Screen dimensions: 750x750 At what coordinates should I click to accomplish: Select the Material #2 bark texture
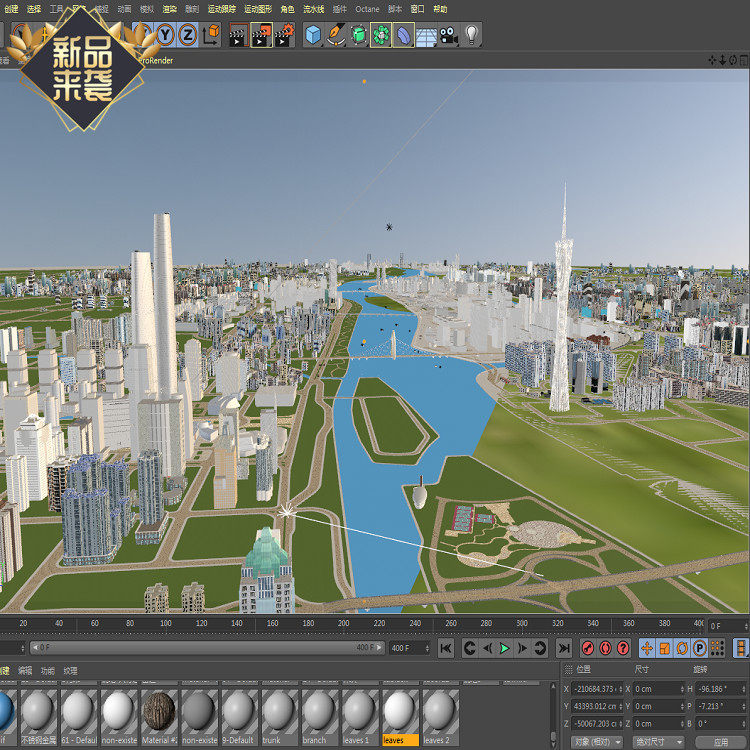[159, 717]
